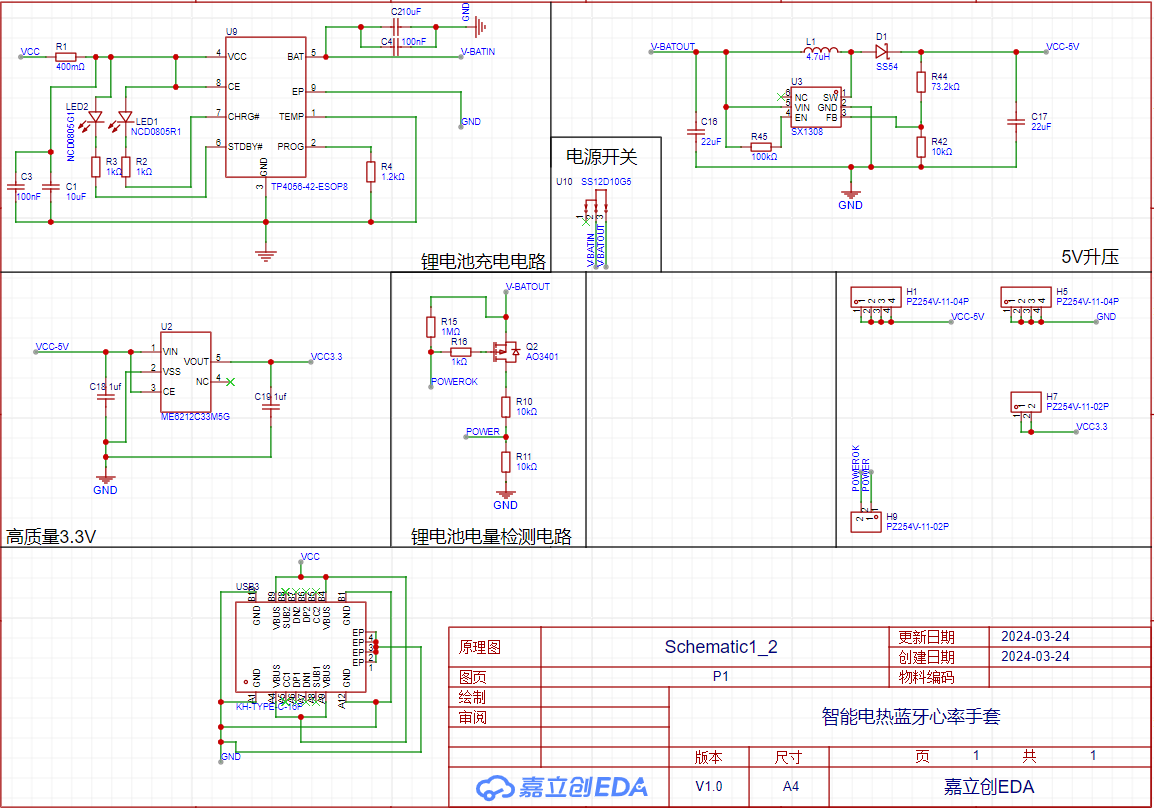Select the LED1 diode symbol
The image size is (1154, 808).
(x=125, y=118)
